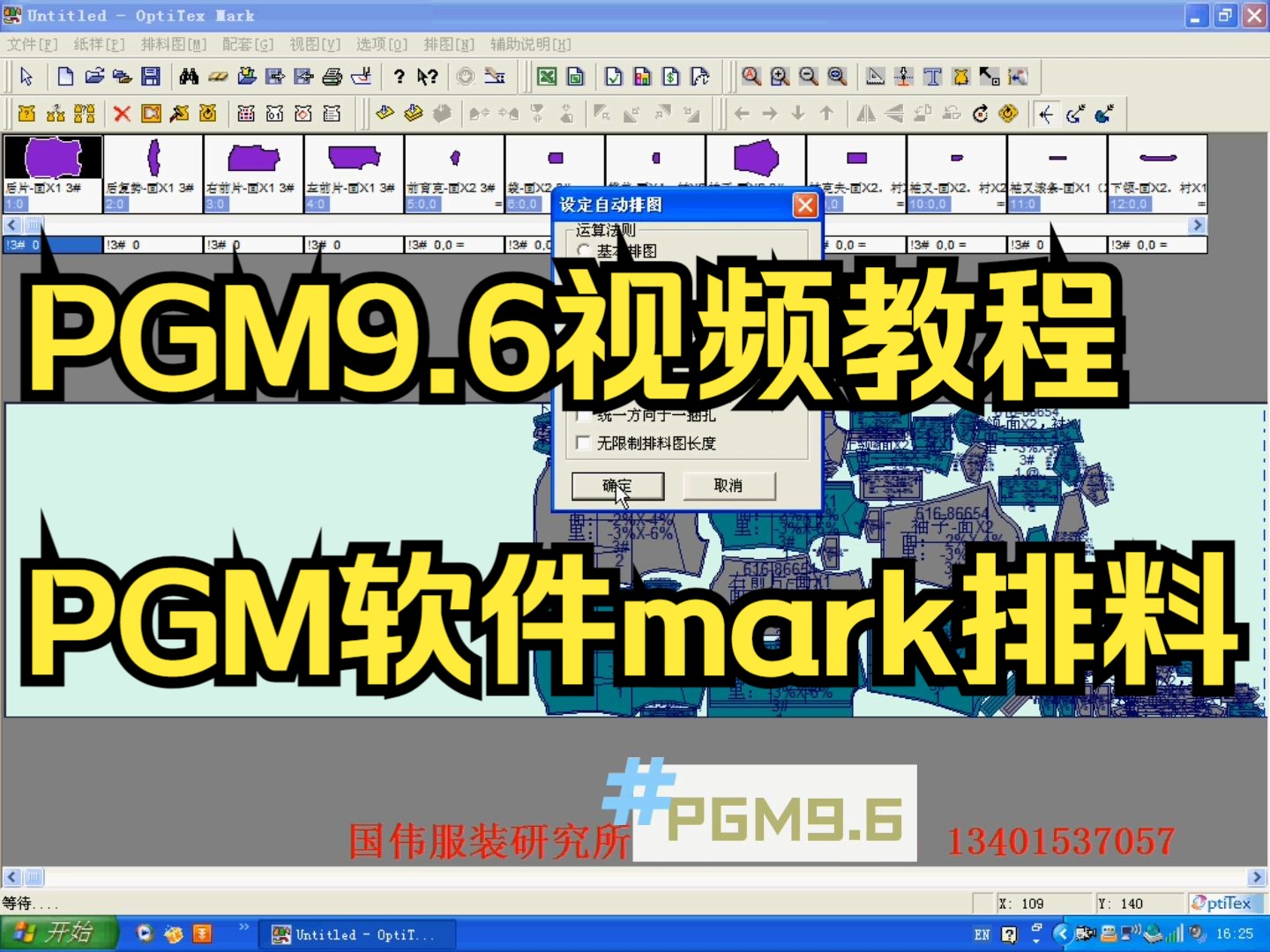1270x952 pixels.
Task: Click the yellow rotate diamond icon
Action: click(x=1008, y=113)
